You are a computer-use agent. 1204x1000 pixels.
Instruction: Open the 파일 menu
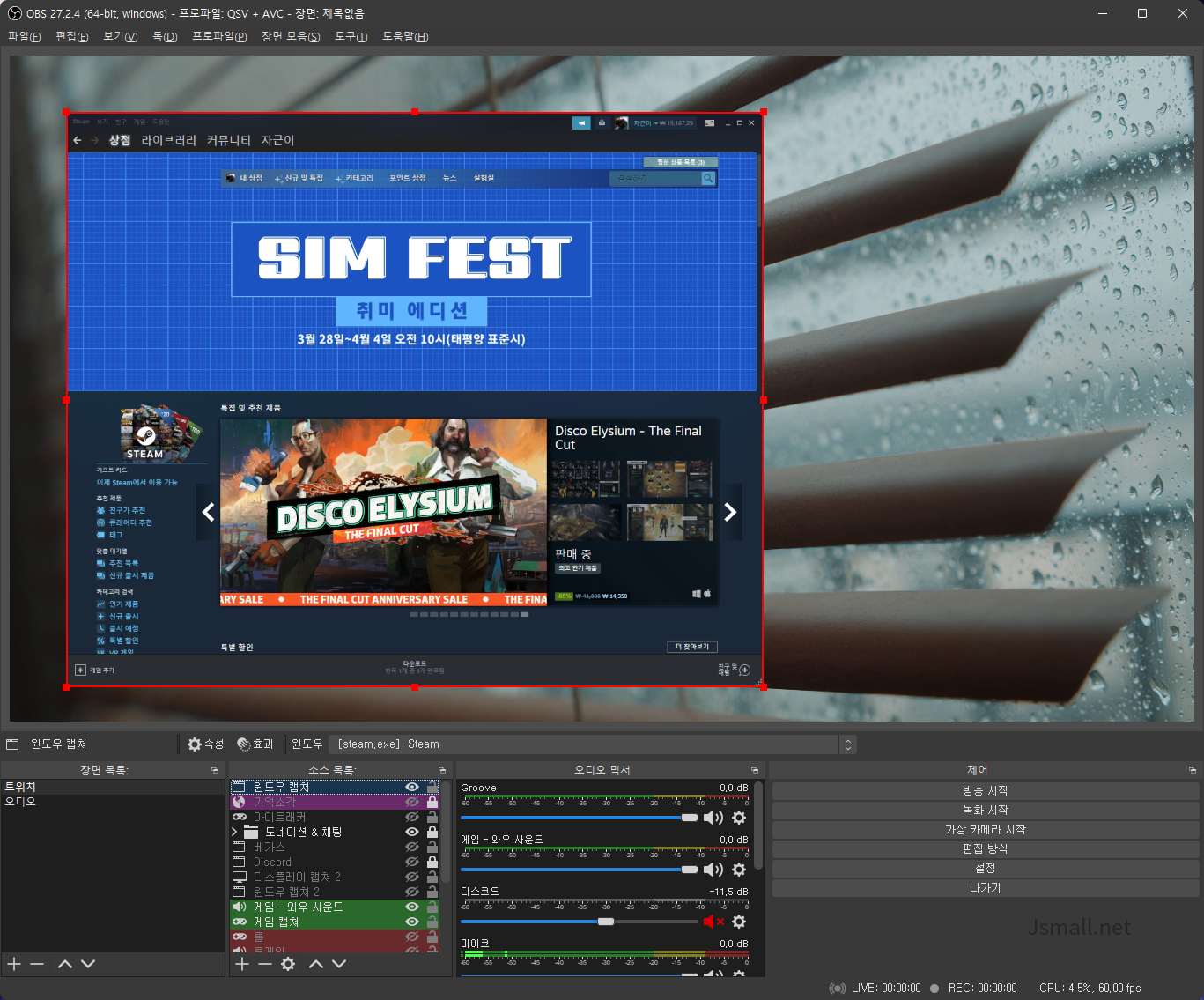tap(25, 36)
